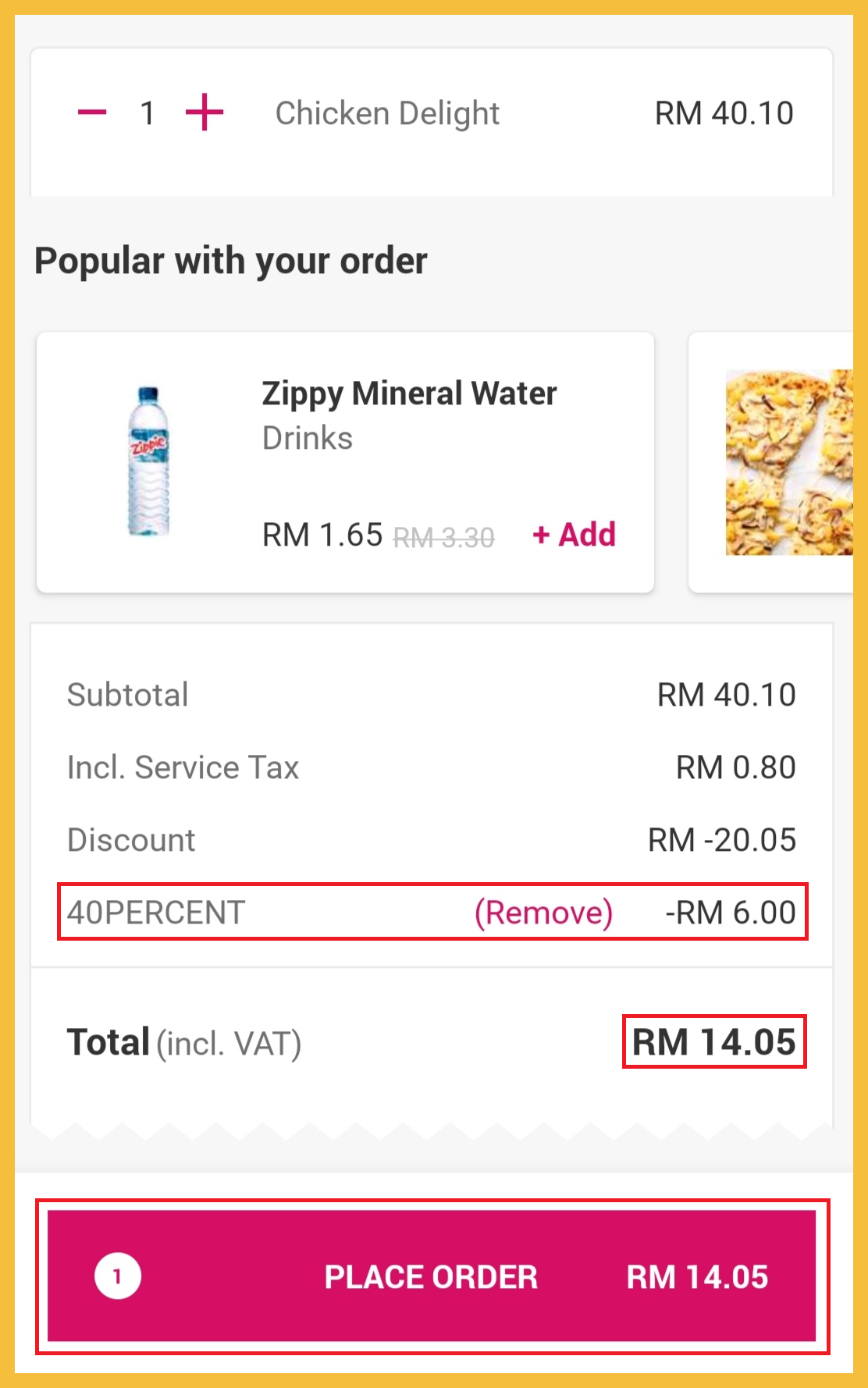The width and height of the screenshot is (868, 1388).
Task: Click the 40PERCENT voucher code label
Action: coord(156,913)
